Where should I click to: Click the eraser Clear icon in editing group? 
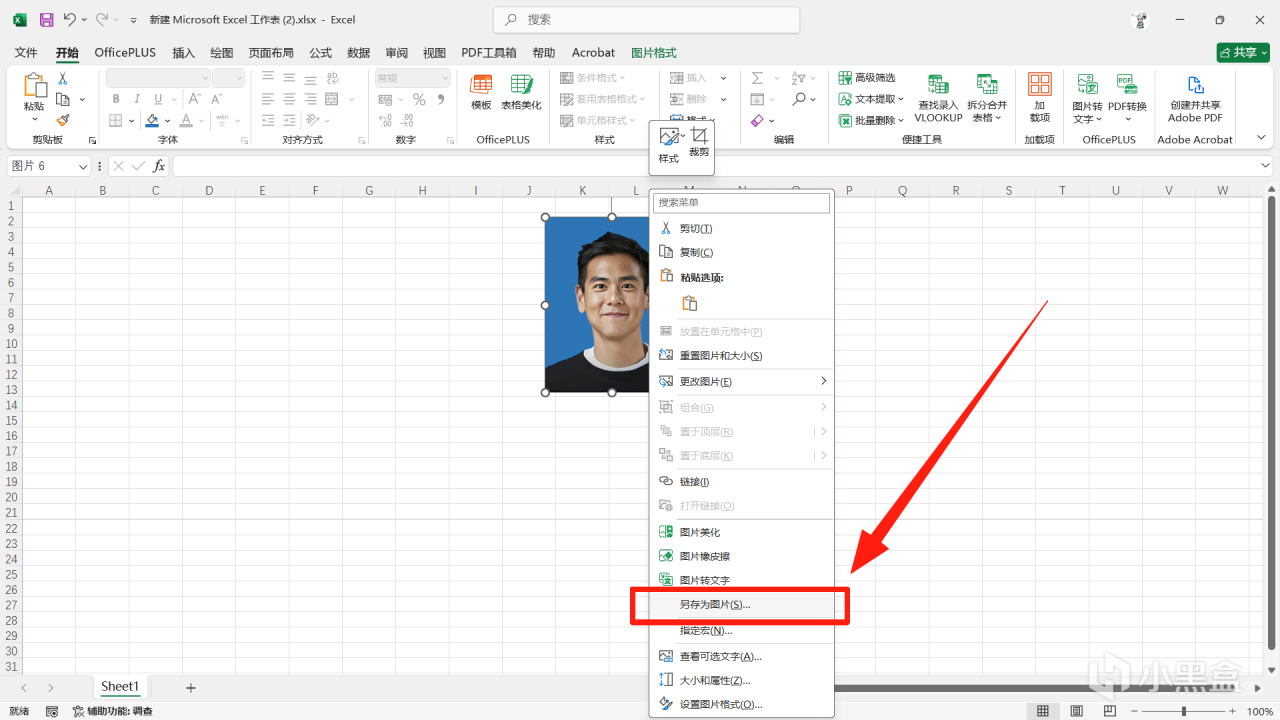coord(757,120)
